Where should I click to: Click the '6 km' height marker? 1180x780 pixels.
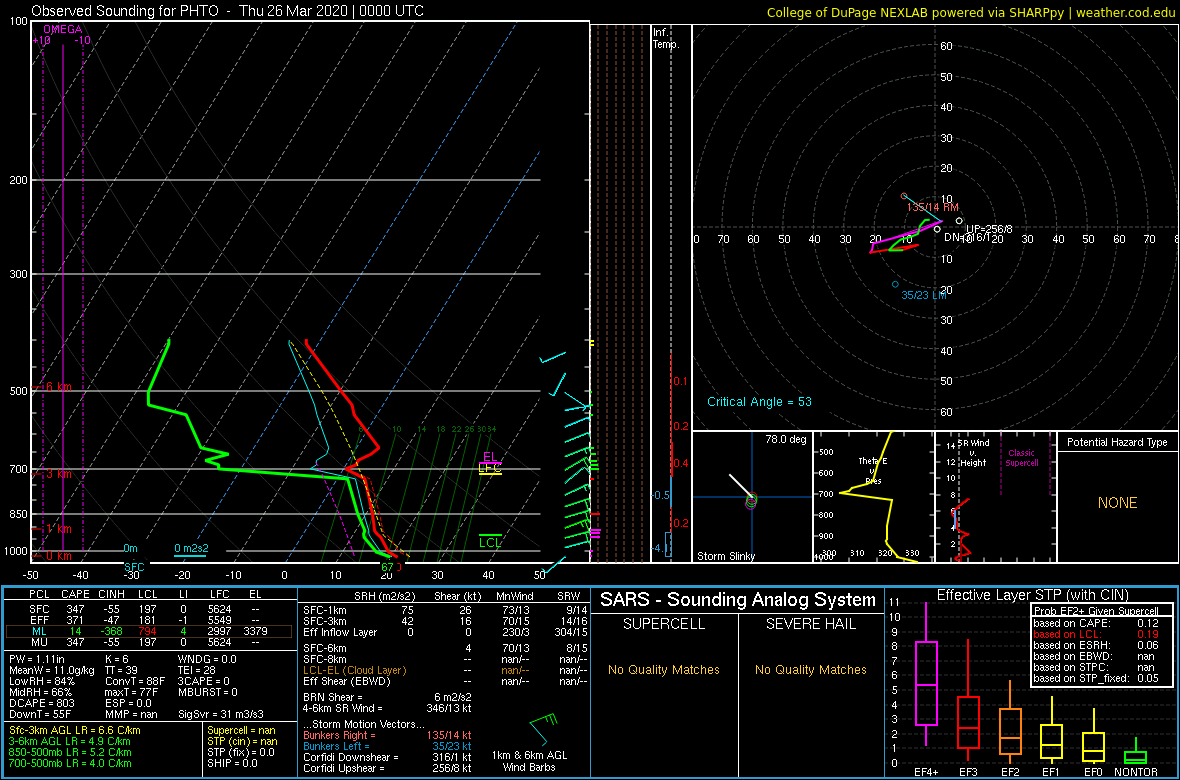pos(58,387)
